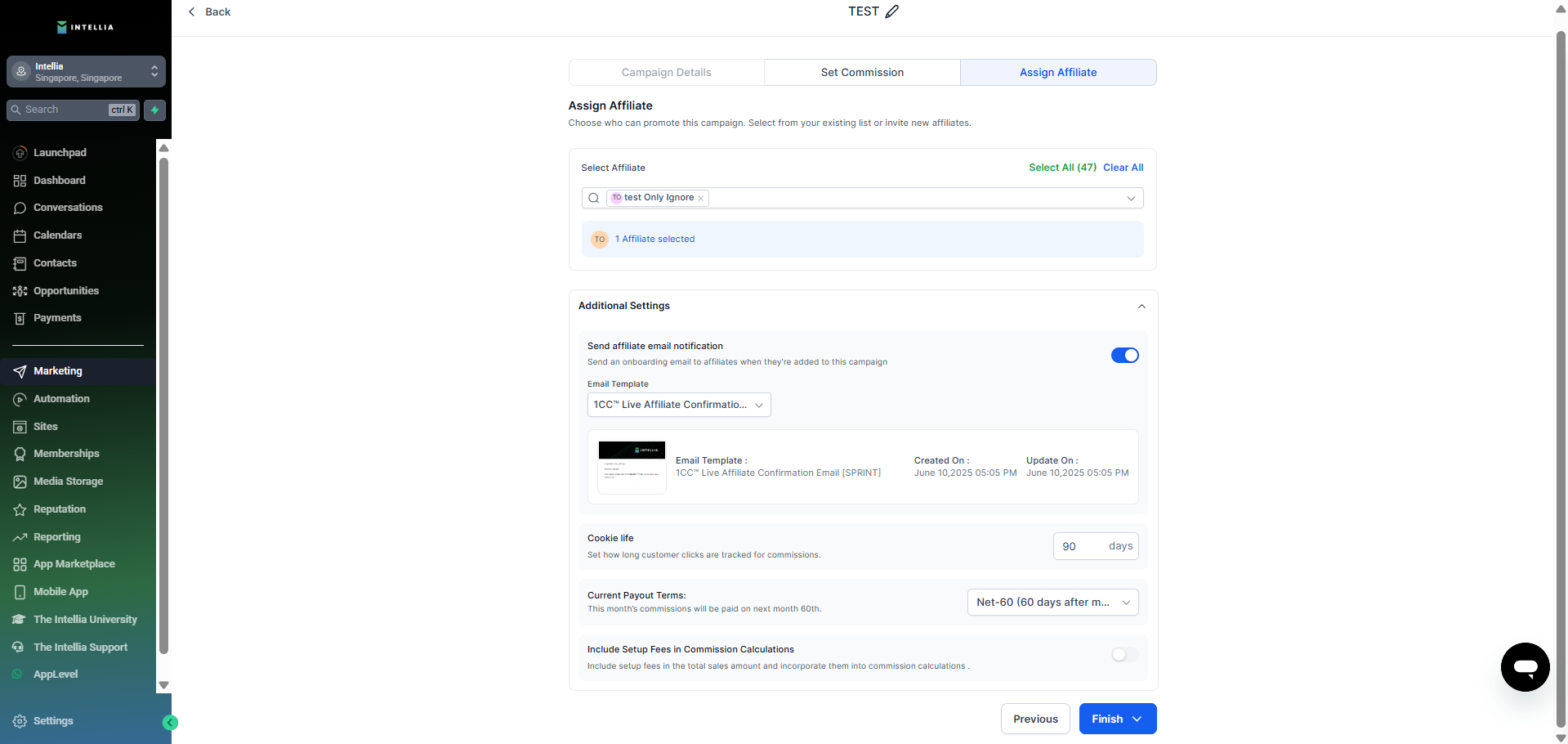
Task: Click Select All (47) link
Action: (x=1062, y=168)
